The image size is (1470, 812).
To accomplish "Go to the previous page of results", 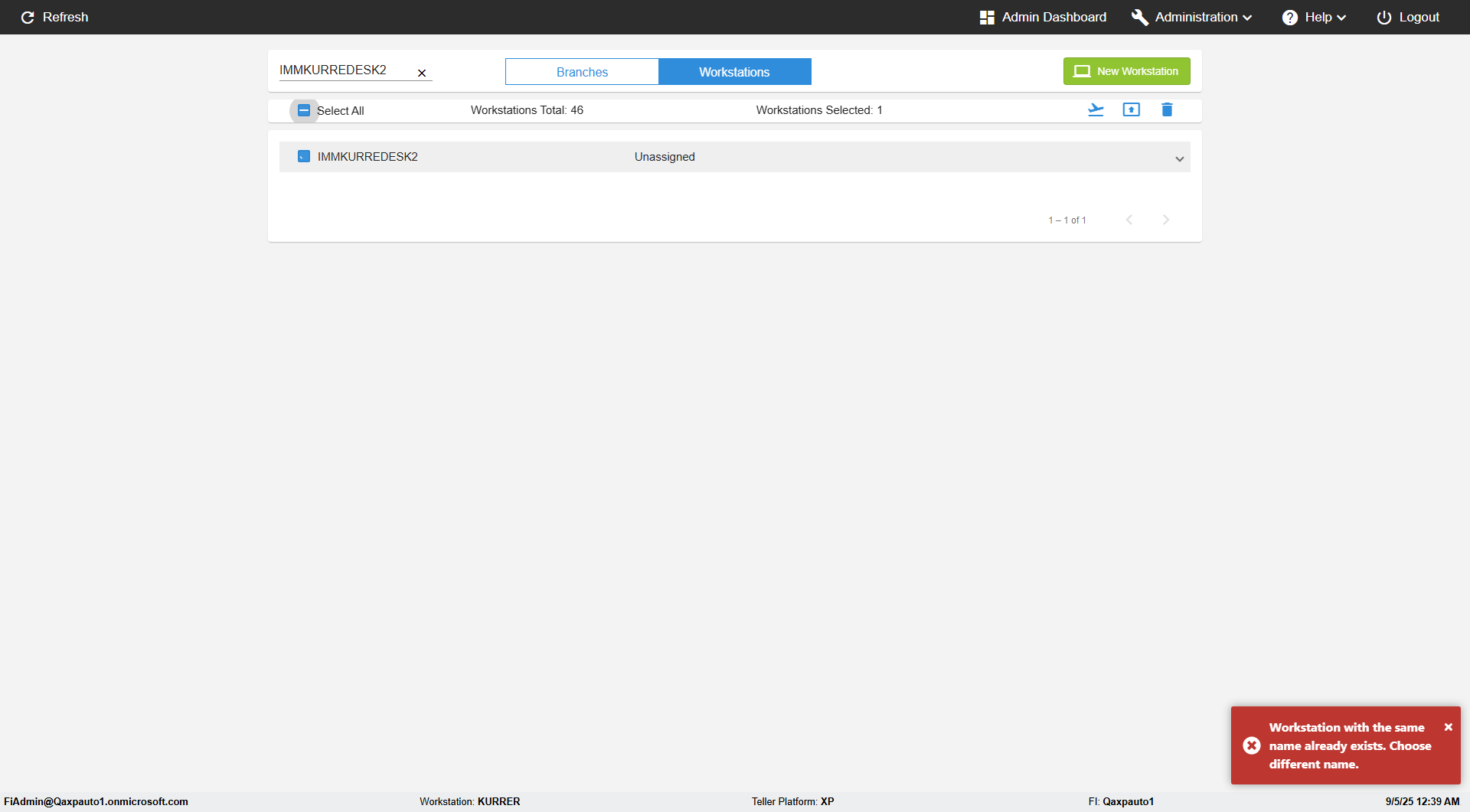I will [x=1129, y=220].
